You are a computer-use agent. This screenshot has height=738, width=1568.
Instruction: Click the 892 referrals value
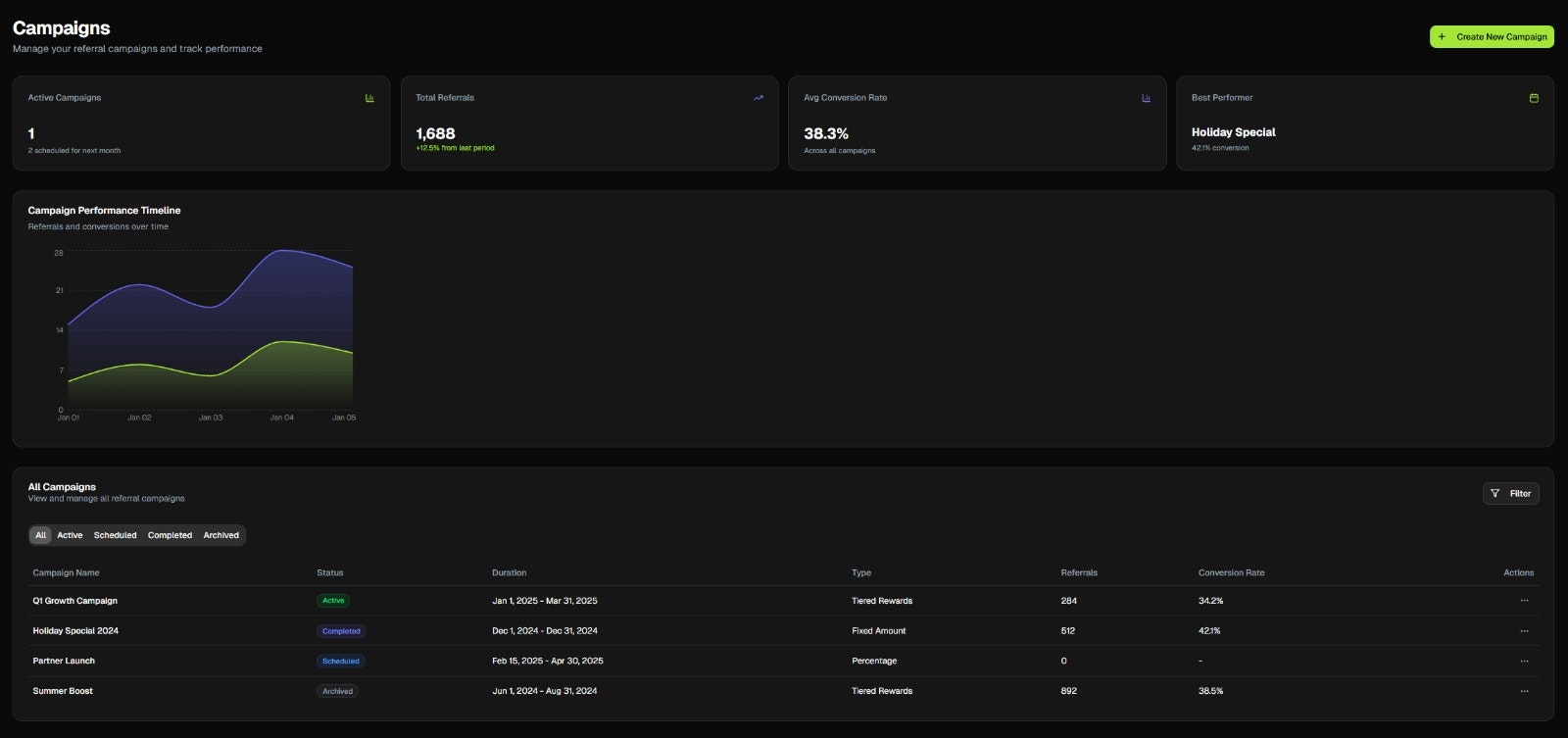coord(1068,691)
